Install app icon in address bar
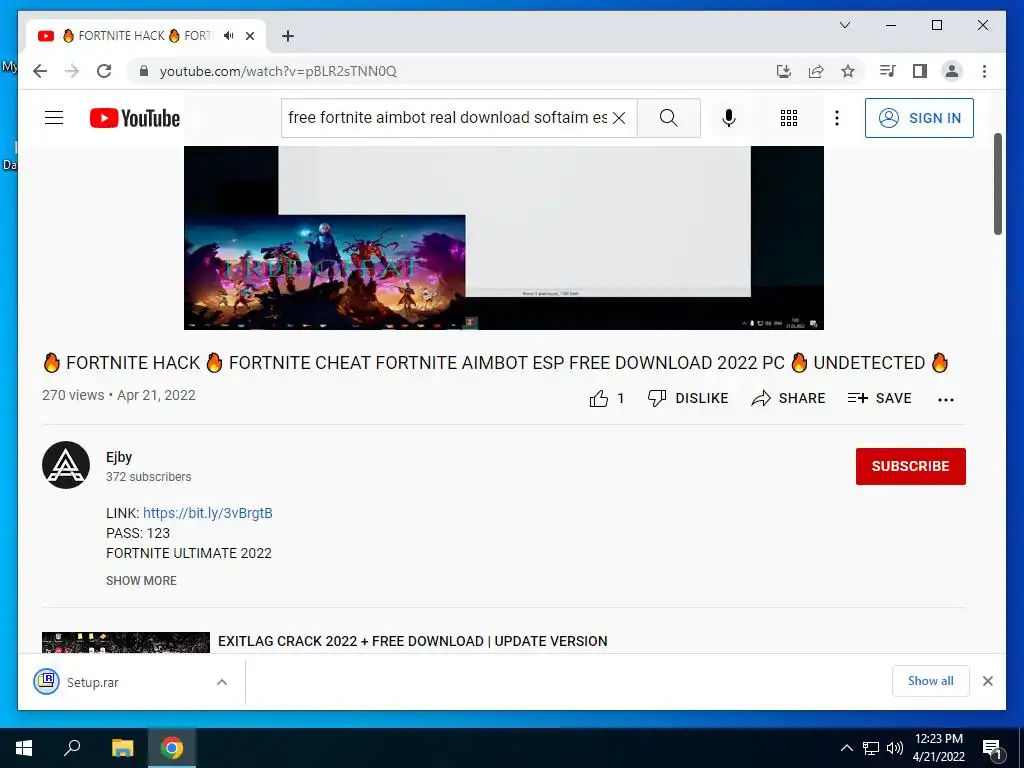This screenshot has height=768, width=1024. tap(784, 71)
